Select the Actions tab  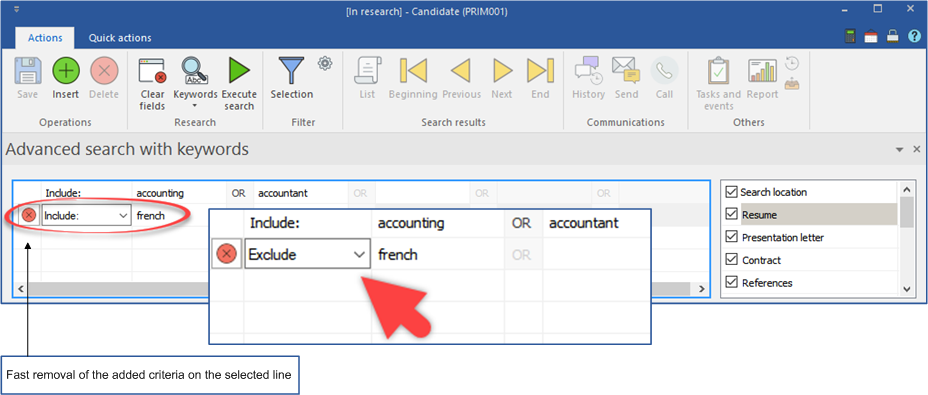coord(45,38)
